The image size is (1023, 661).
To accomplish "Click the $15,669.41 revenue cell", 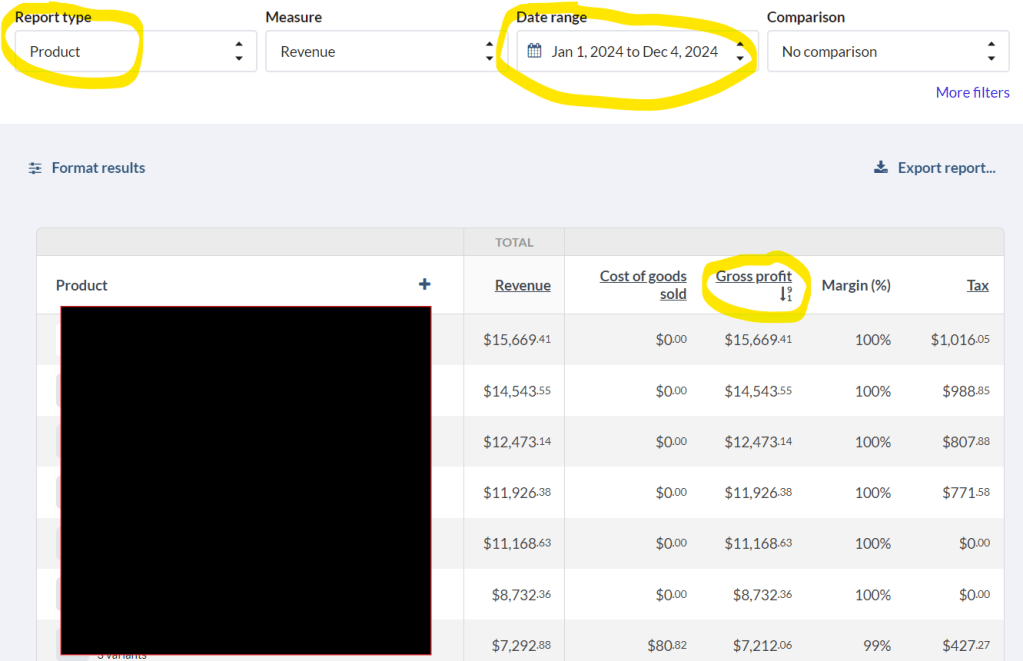I will 516,340.
